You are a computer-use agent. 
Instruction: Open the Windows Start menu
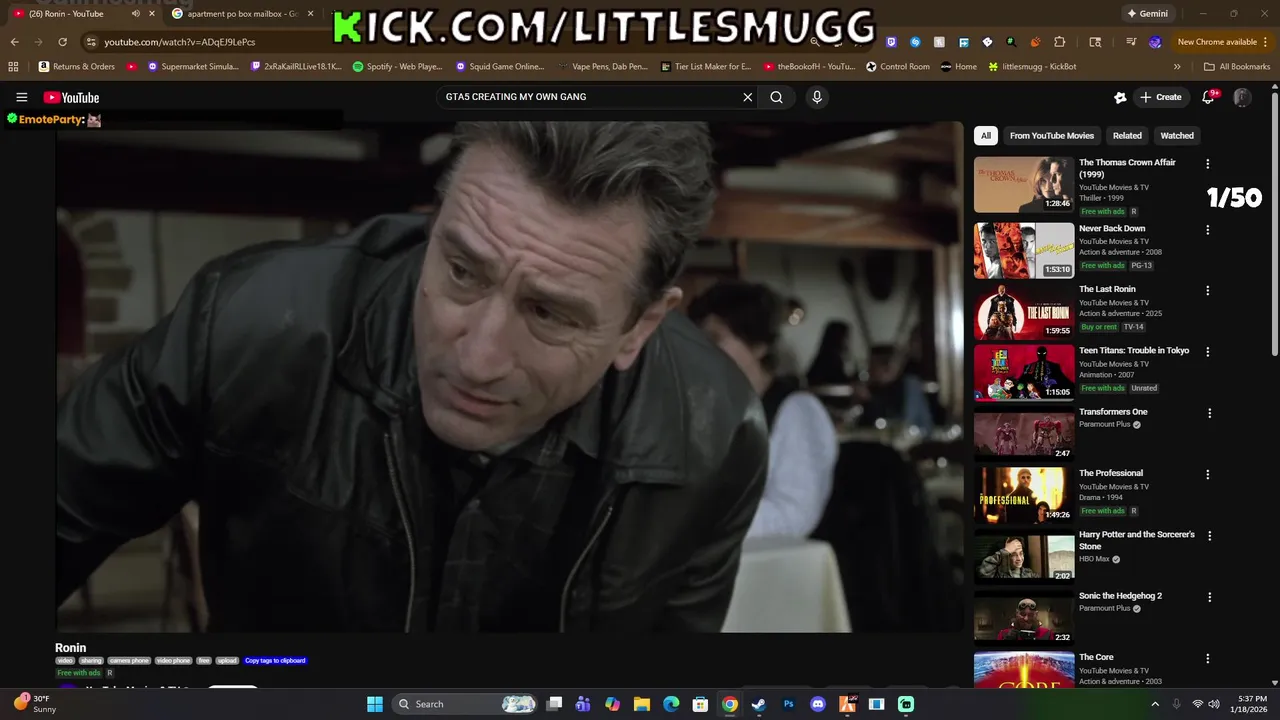(x=375, y=704)
